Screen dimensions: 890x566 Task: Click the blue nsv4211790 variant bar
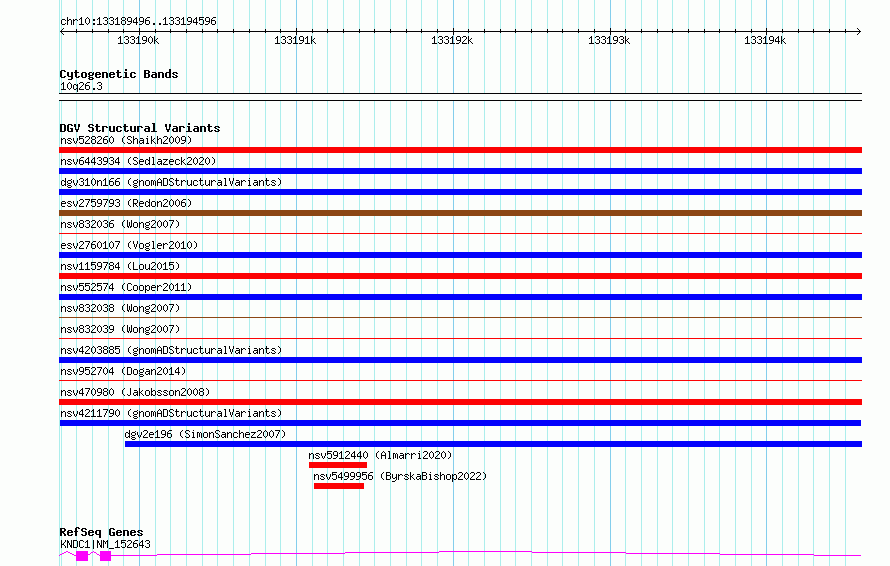[460, 423]
